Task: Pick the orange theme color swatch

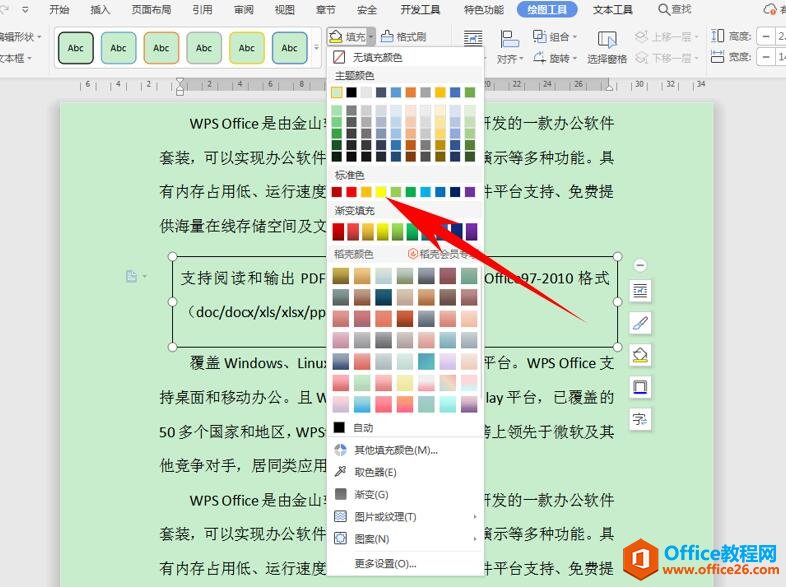Action: click(411, 92)
